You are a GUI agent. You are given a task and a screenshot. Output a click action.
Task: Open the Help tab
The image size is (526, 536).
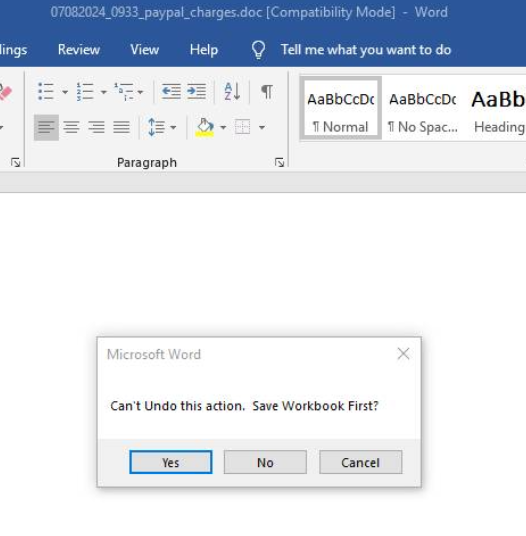204,50
